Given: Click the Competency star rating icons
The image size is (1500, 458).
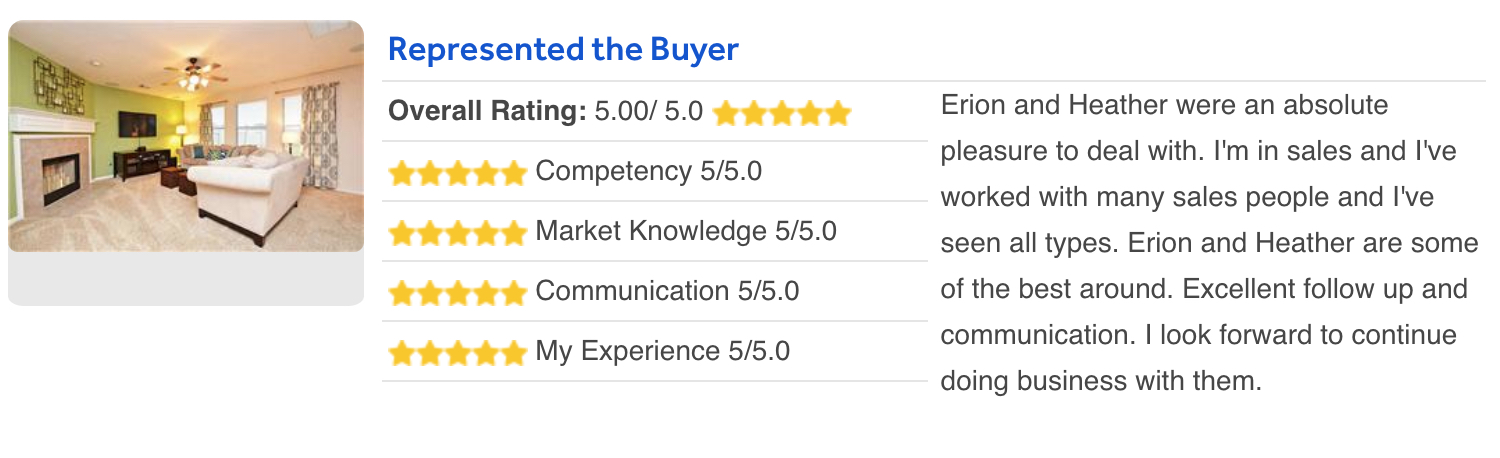Looking at the screenshot, I should tap(457, 173).
